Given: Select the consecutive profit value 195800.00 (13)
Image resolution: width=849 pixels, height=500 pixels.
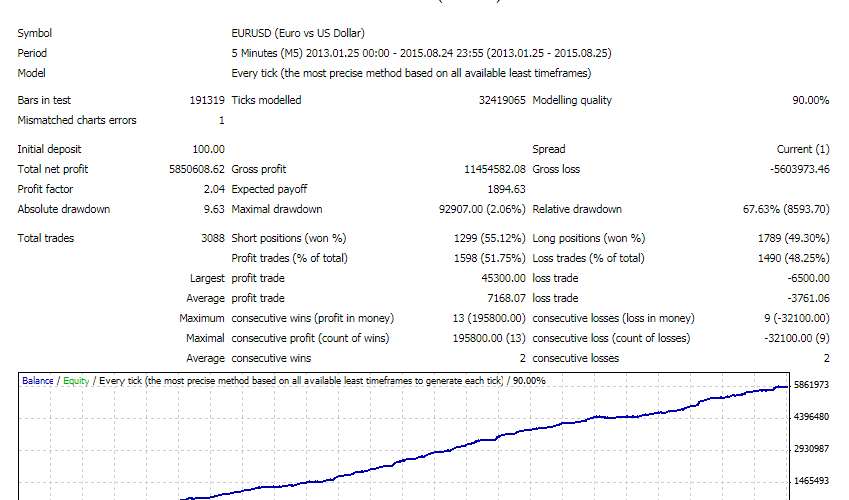Looking at the screenshot, I should [x=489, y=339].
